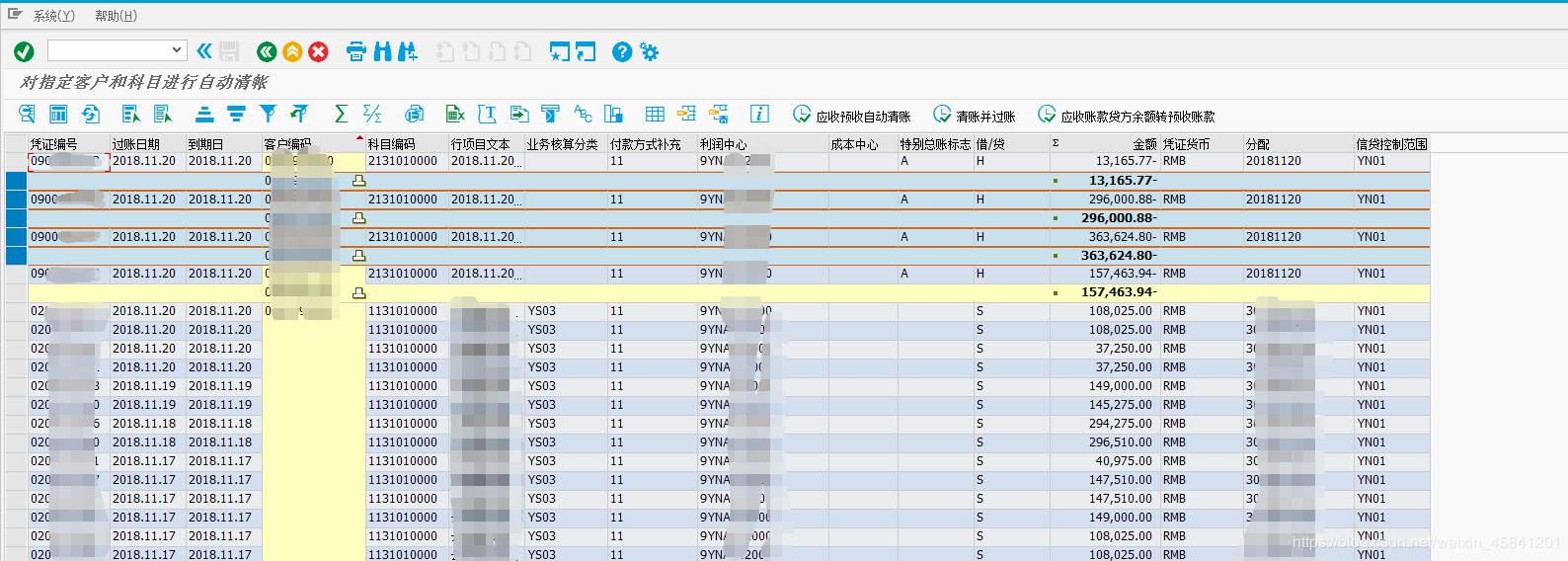Open the 帮助(H) menu

116,16
